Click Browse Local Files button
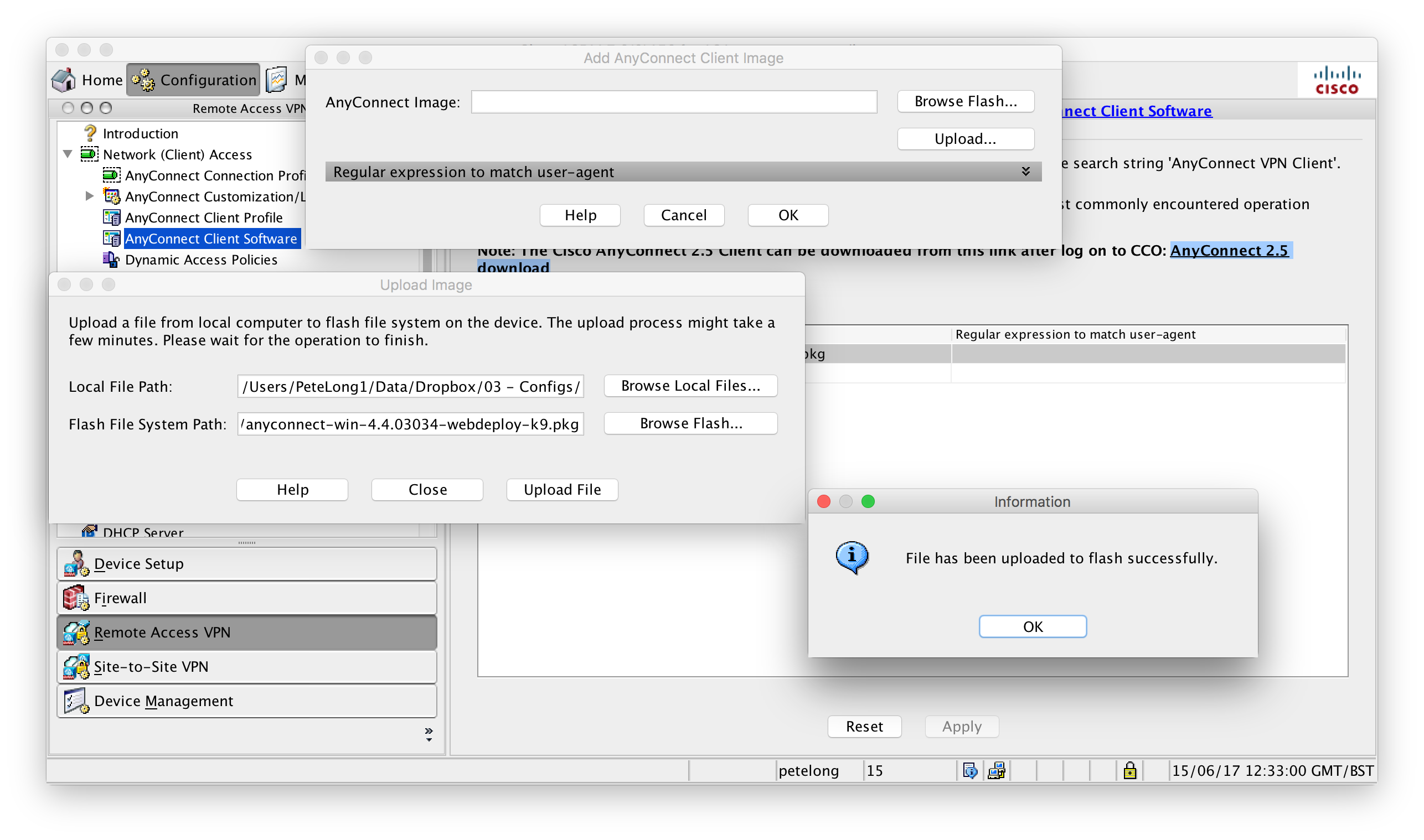This screenshot has width=1424, height=840. [691, 386]
